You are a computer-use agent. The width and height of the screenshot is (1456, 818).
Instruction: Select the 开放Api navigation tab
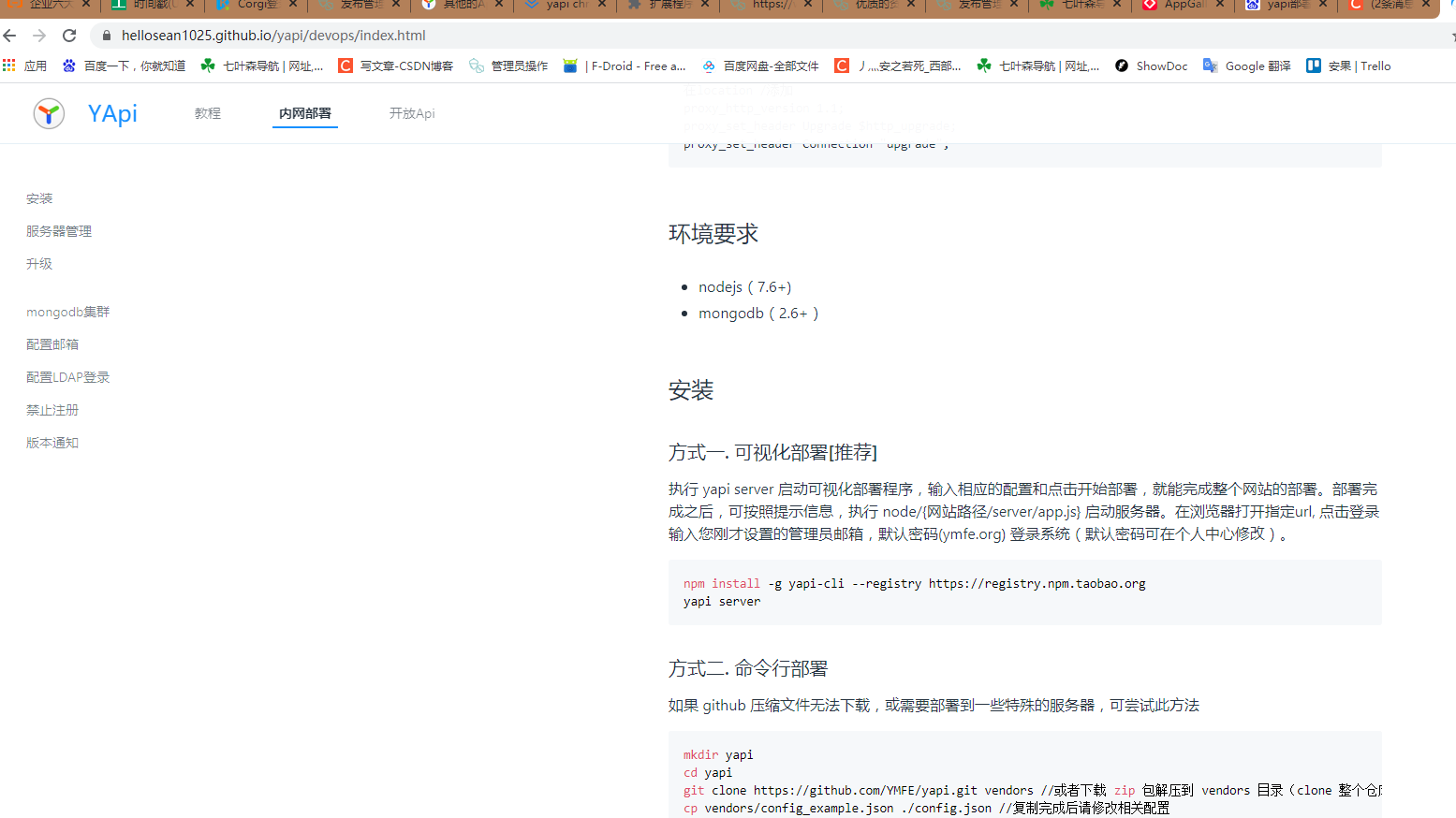tap(411, 112)
